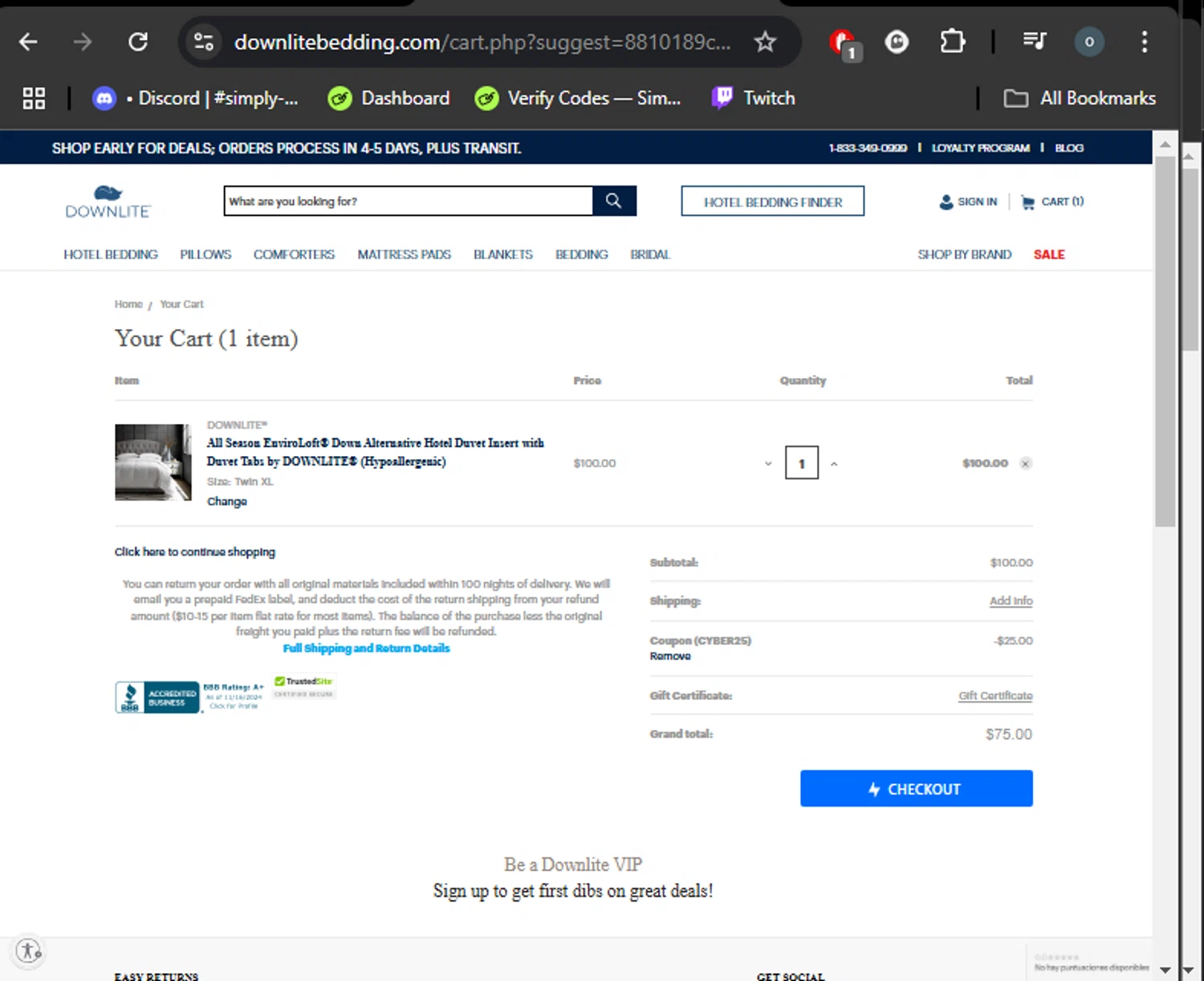Screen dimensions: 1204x981
Task: Open Blankets menu
Action: [503, 254]
